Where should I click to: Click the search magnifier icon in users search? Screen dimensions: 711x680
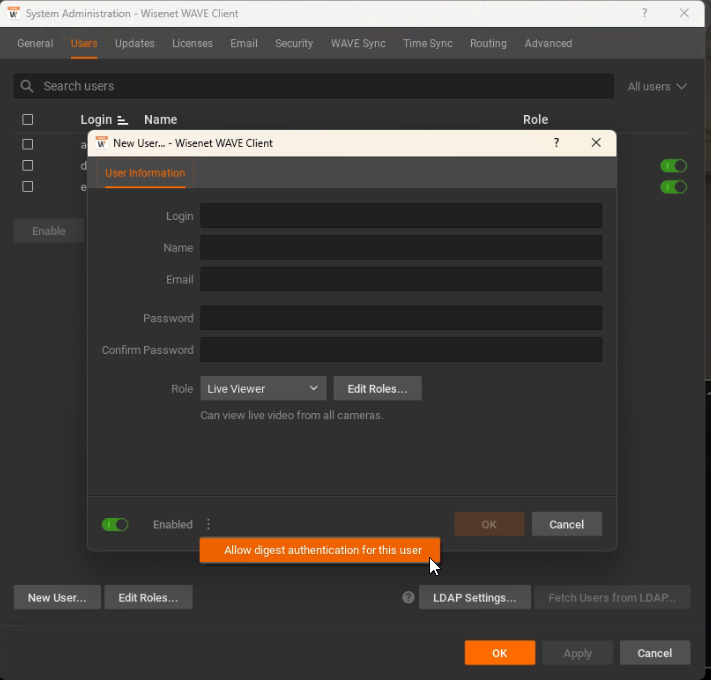tap(27, 86)
